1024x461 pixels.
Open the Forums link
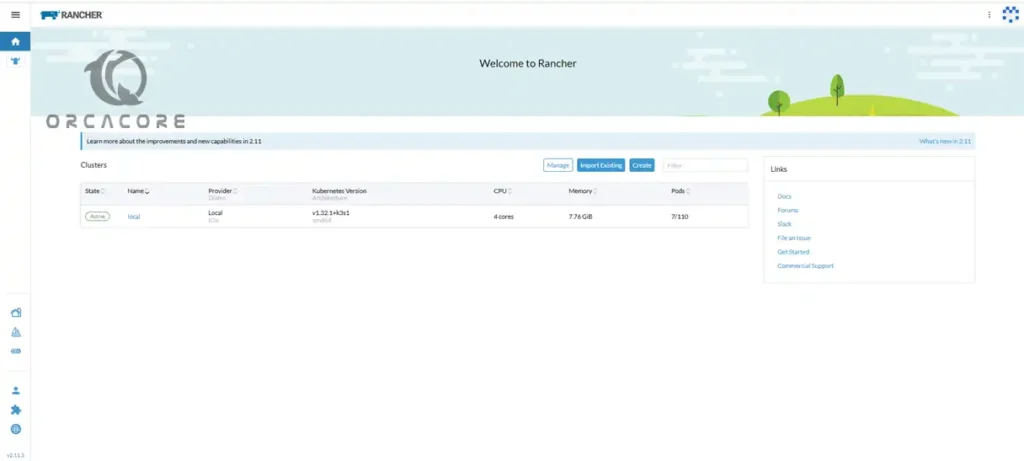tap(788, 210)
